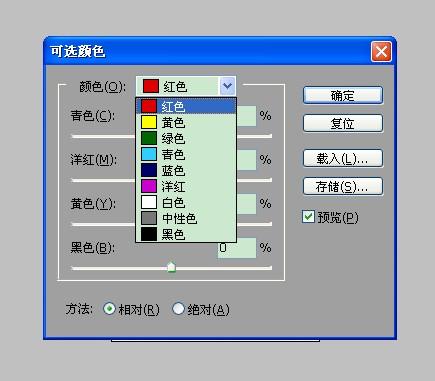Choose 蓝色 in the color list

(x=186, y=170)
